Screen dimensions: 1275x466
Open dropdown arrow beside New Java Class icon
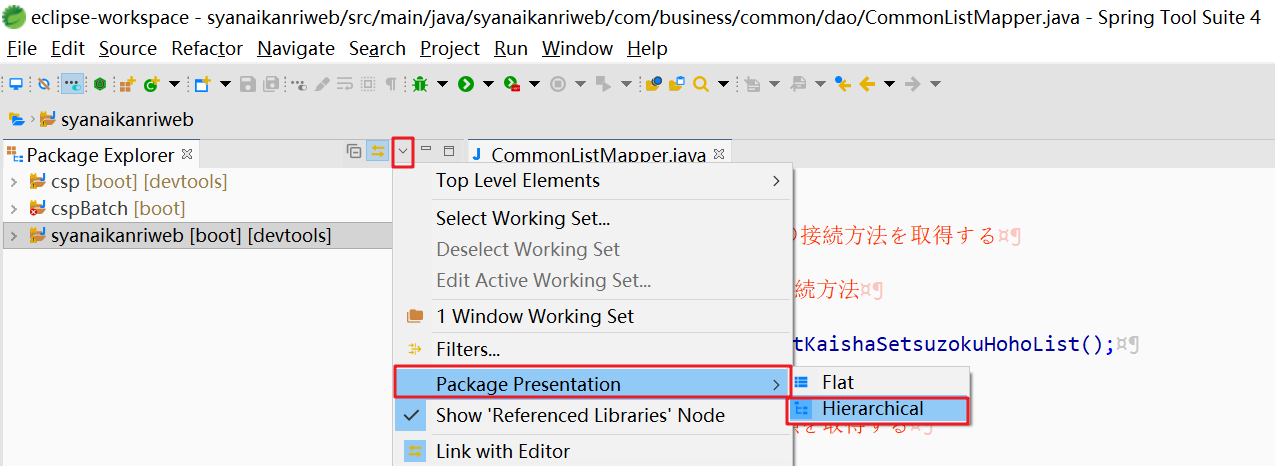coord(174,84)
